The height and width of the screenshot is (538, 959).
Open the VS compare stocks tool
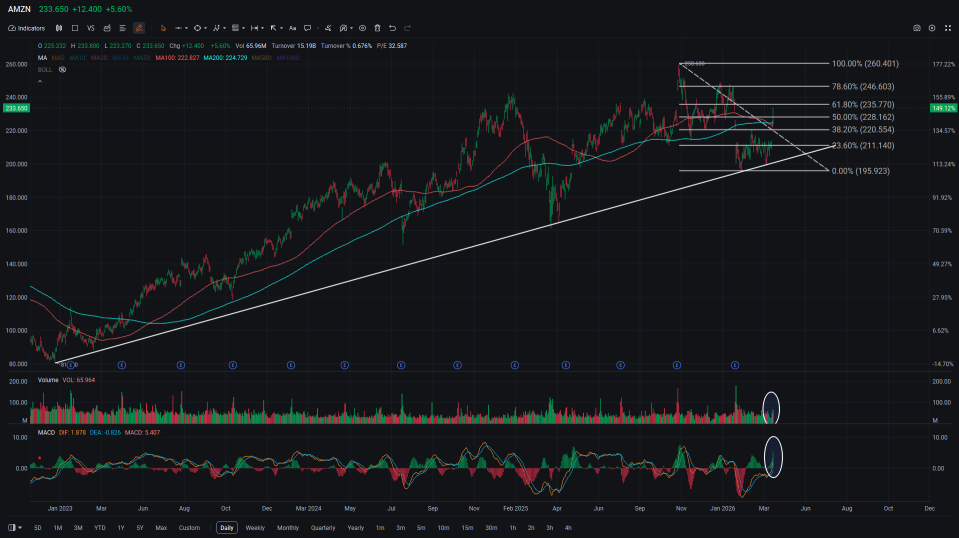click(x=91, y=28)
